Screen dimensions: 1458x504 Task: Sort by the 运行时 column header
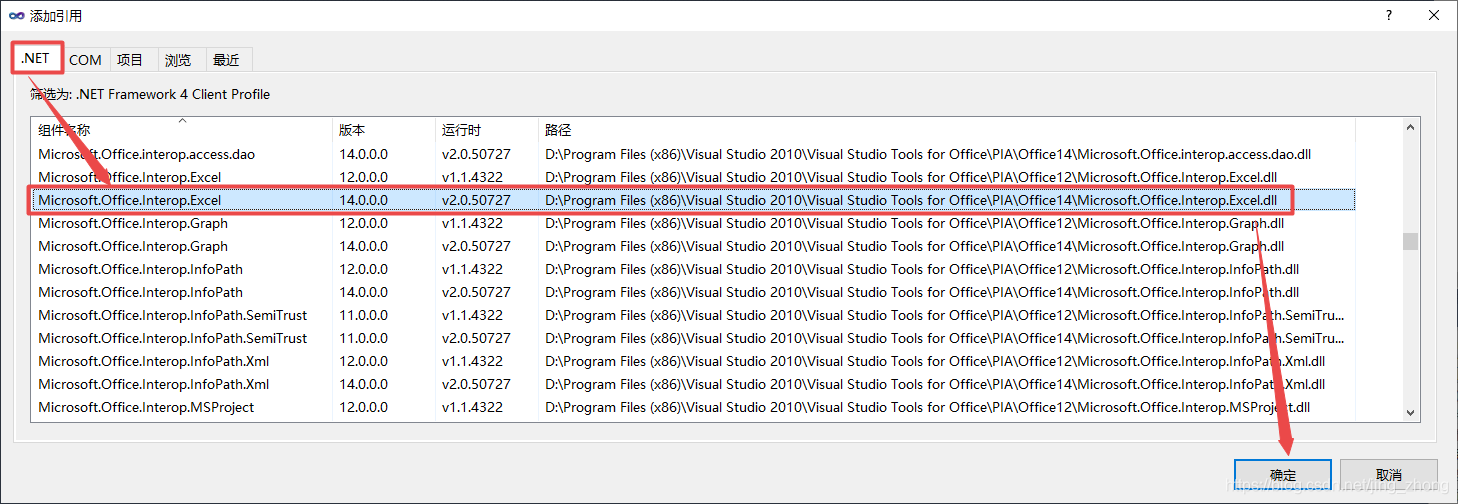[x=487, y=130]
